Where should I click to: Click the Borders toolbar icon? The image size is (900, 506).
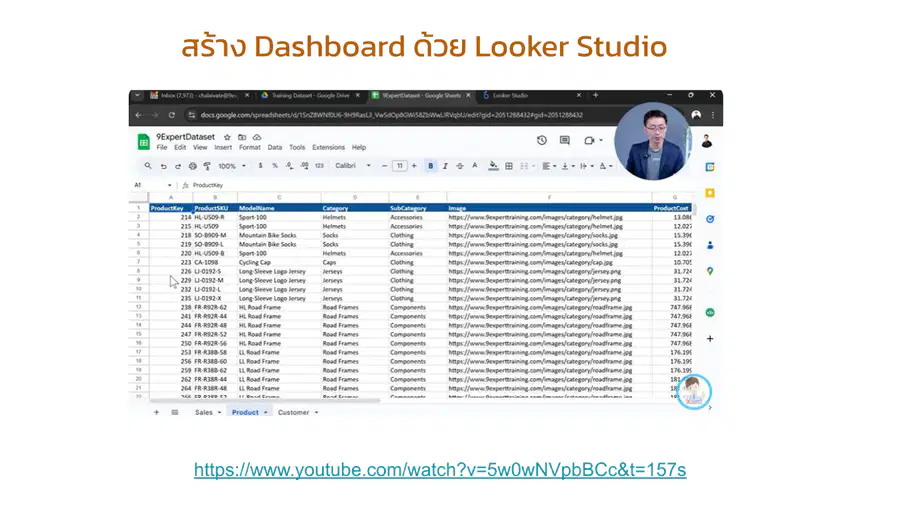click(509, 166)
